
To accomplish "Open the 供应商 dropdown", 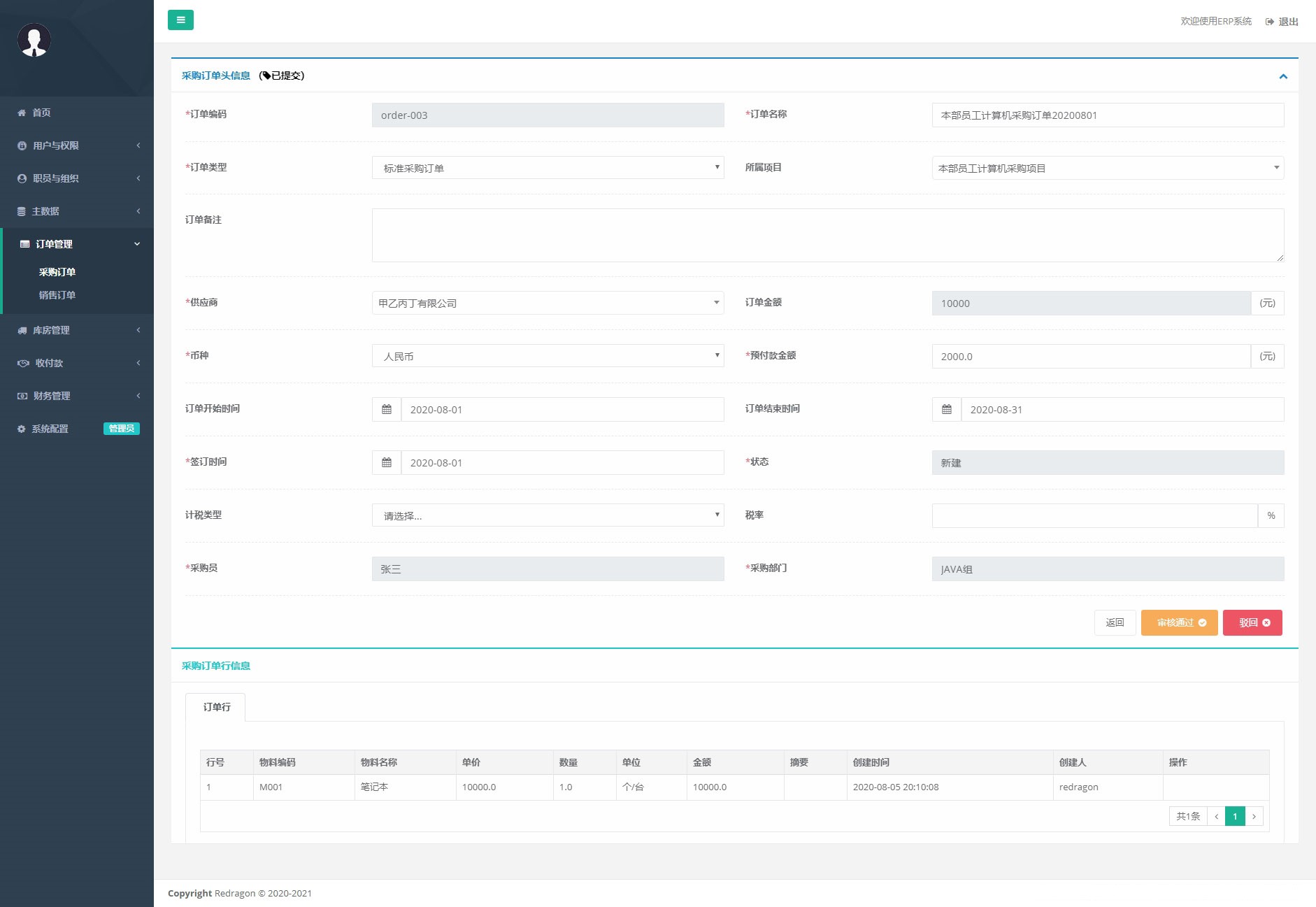I will 548,303.
